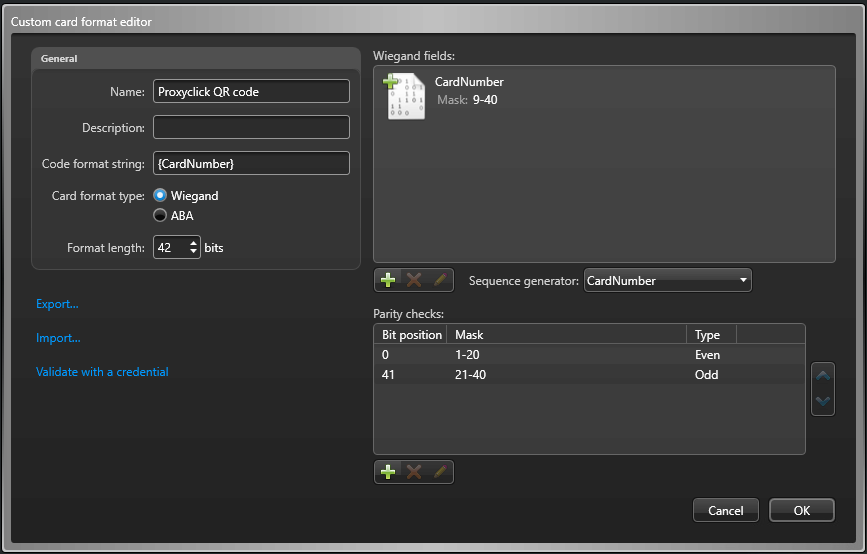Viewport: 867px width, 554px height.
Task: Click bit position 41 cell
Action: 388,375
